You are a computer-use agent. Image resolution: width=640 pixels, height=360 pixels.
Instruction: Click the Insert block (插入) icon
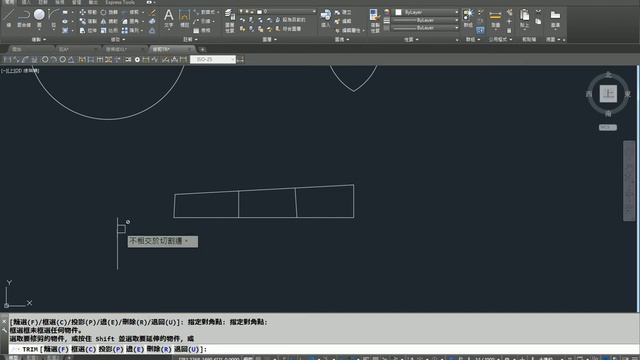coord(326,18)
